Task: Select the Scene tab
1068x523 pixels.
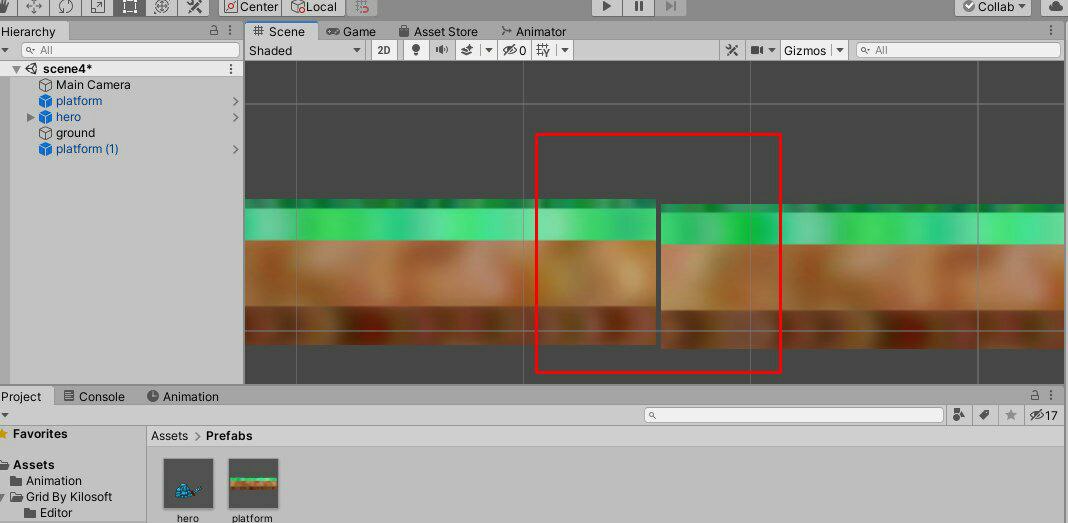Action: tap(279, 31)
